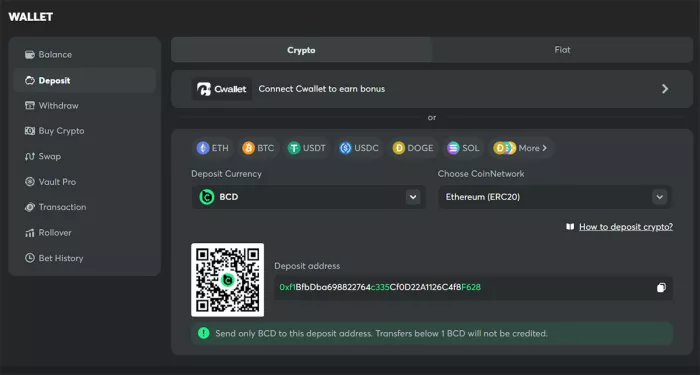Select USDC quick currency button
This screenshot has width=700, height=375.
[359, 148]
